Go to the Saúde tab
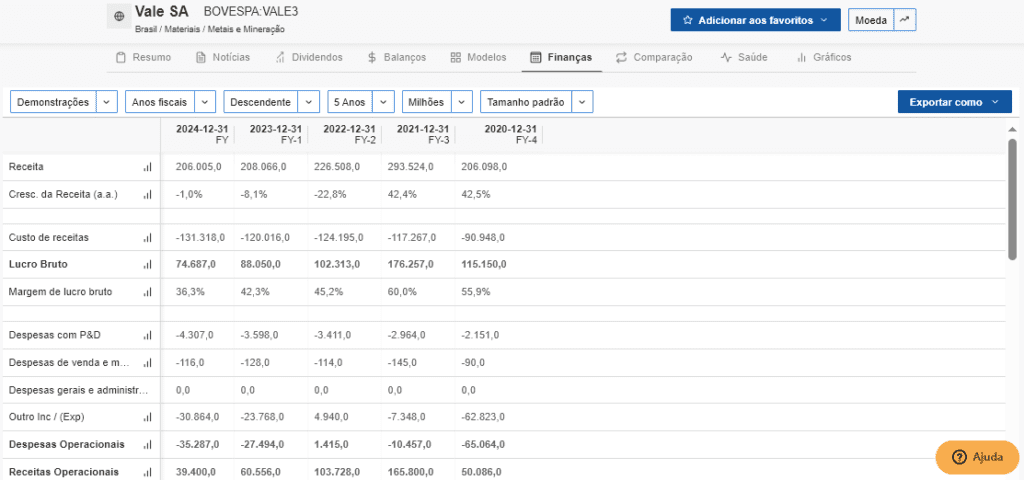Viewport: 1024px width, 480px height. pos(744,57)
